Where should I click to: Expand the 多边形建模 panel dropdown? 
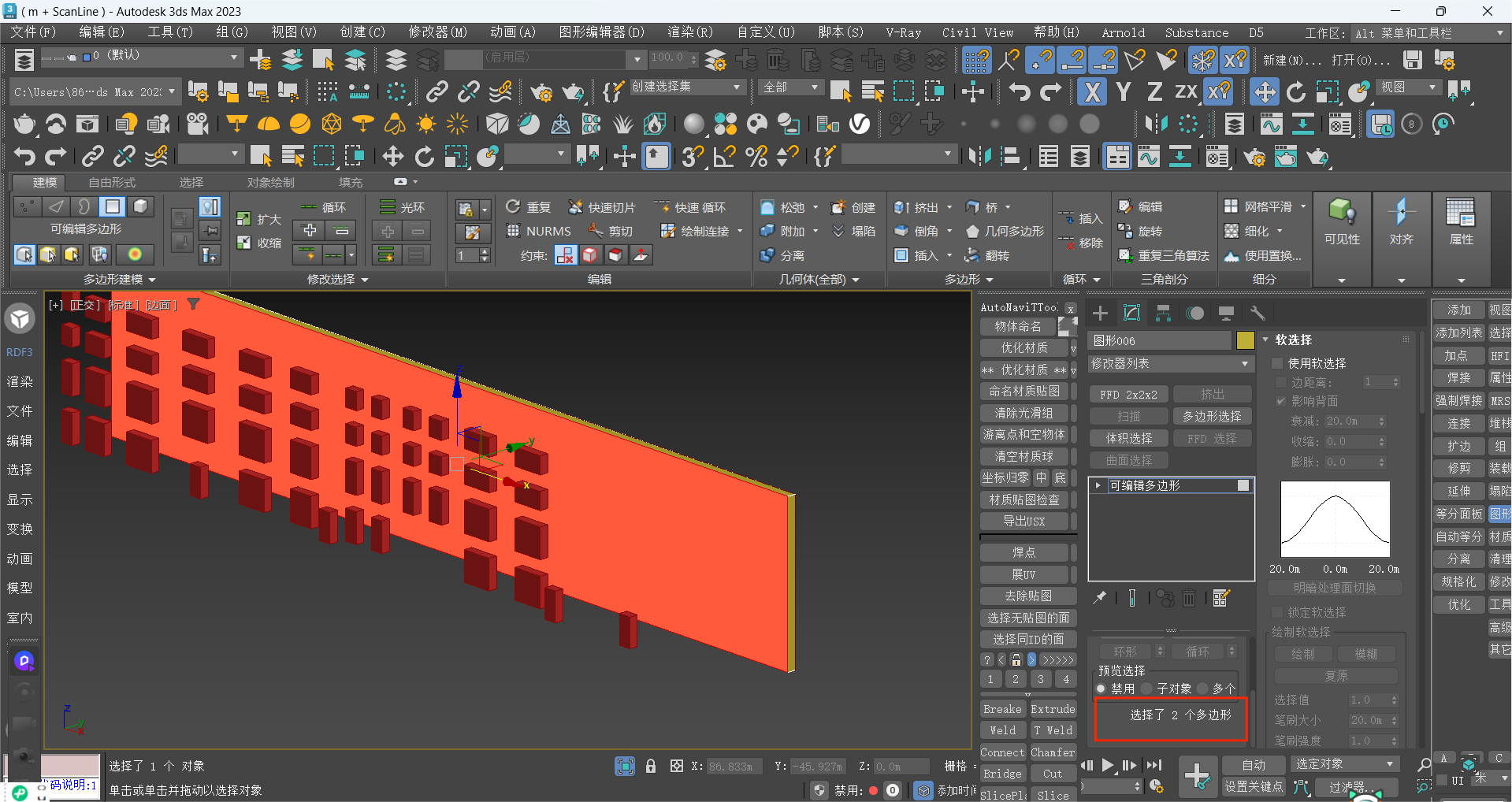[x=120, y=279]
